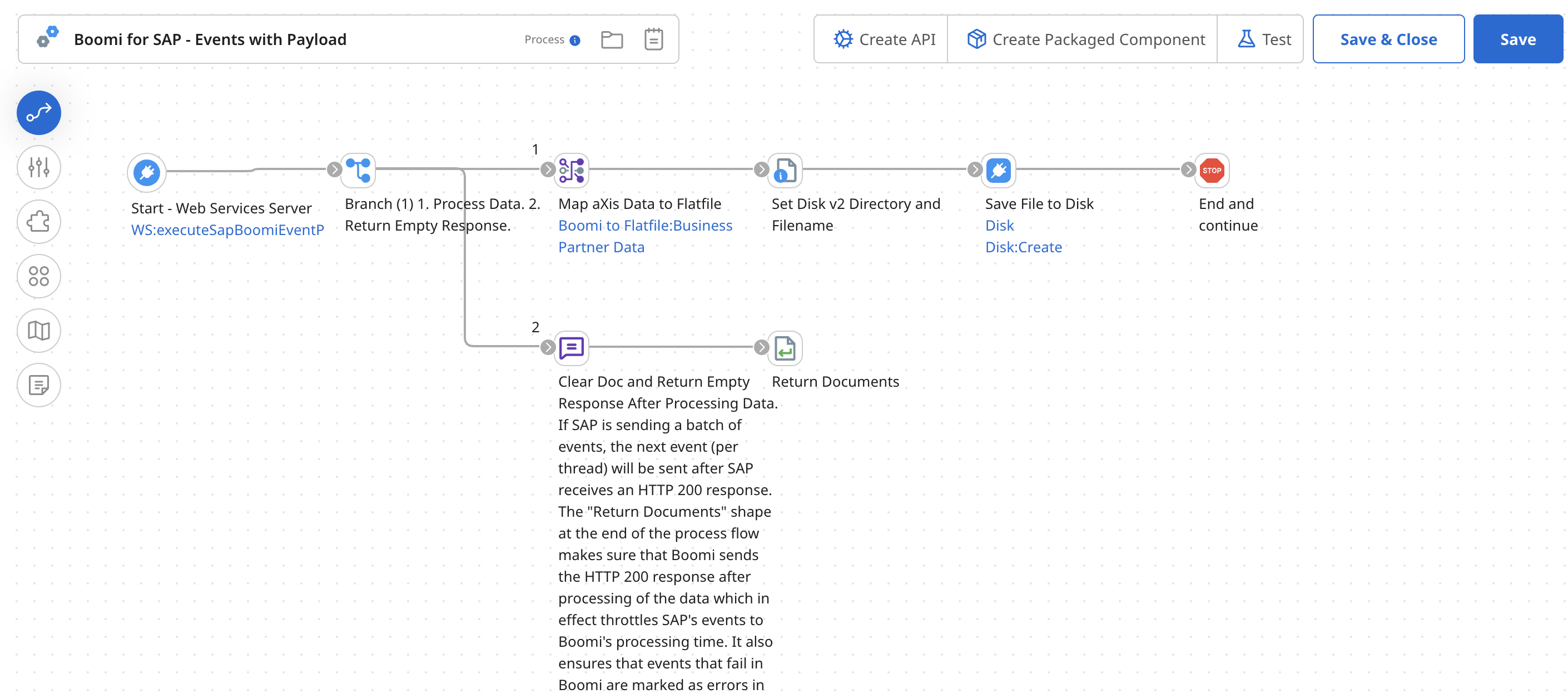The width and height of the screenshot is (1568, 699).
Task: Select the Return Documents shape
Action: coord(785,348)
